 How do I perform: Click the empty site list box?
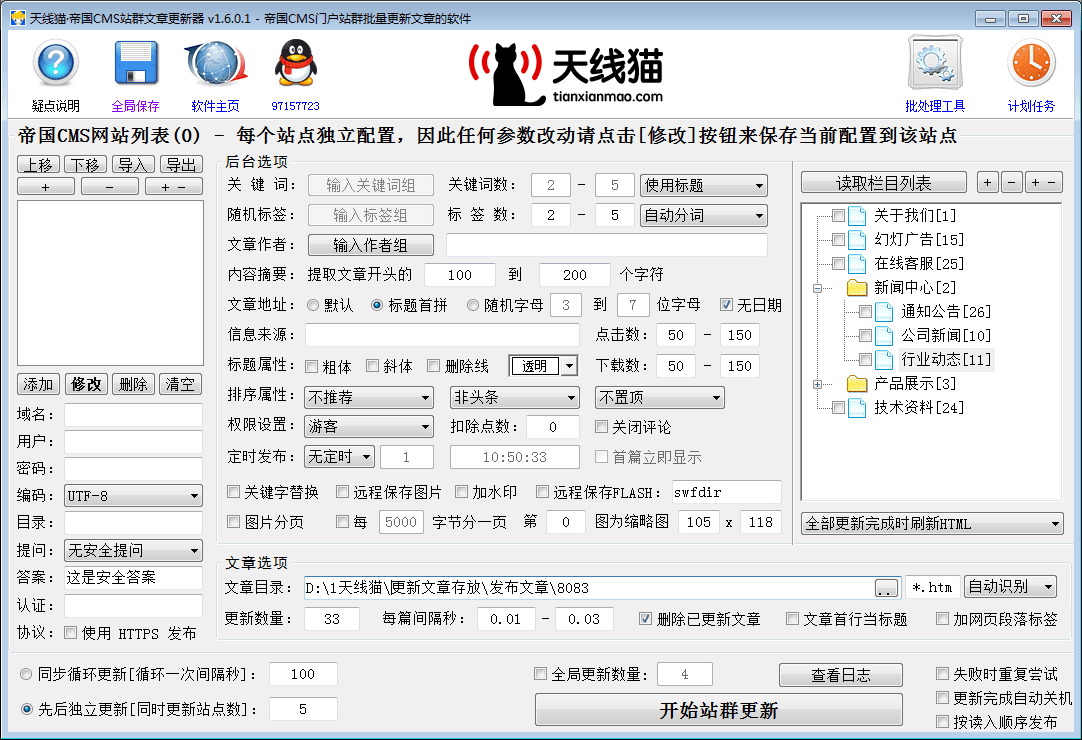click(110, 283)
